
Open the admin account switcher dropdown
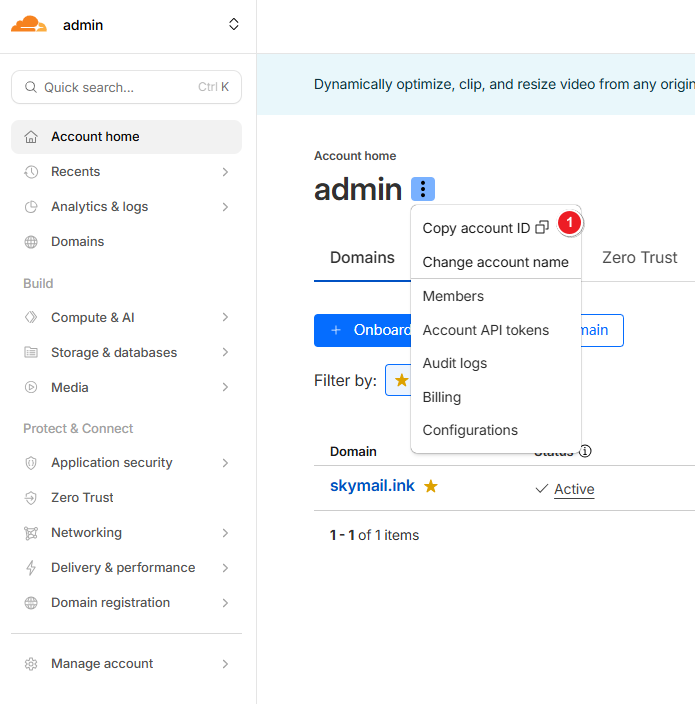click(x=233, y=25)
